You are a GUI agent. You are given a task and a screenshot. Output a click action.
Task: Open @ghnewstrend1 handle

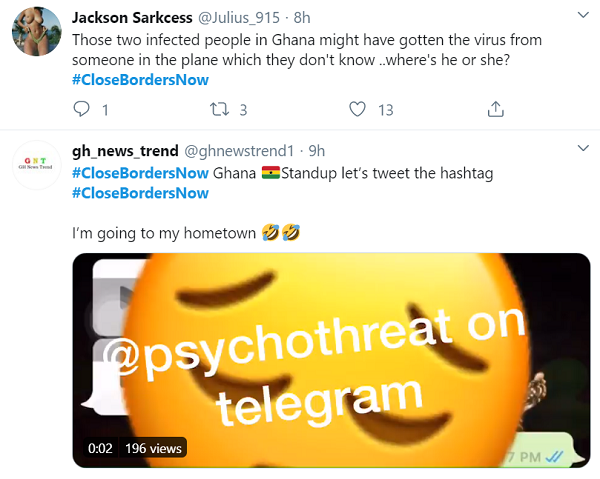click(239, 151)
